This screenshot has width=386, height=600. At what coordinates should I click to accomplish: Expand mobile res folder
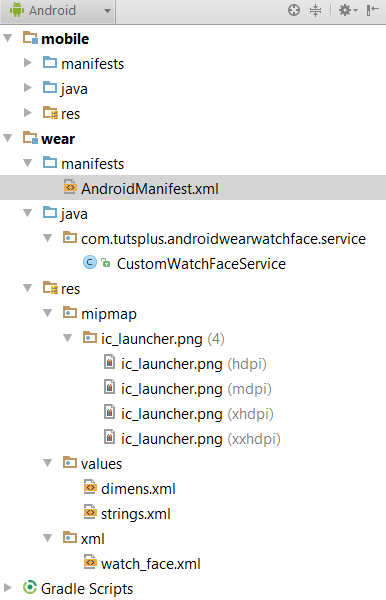pyautogui.click(x=28, y=112)
